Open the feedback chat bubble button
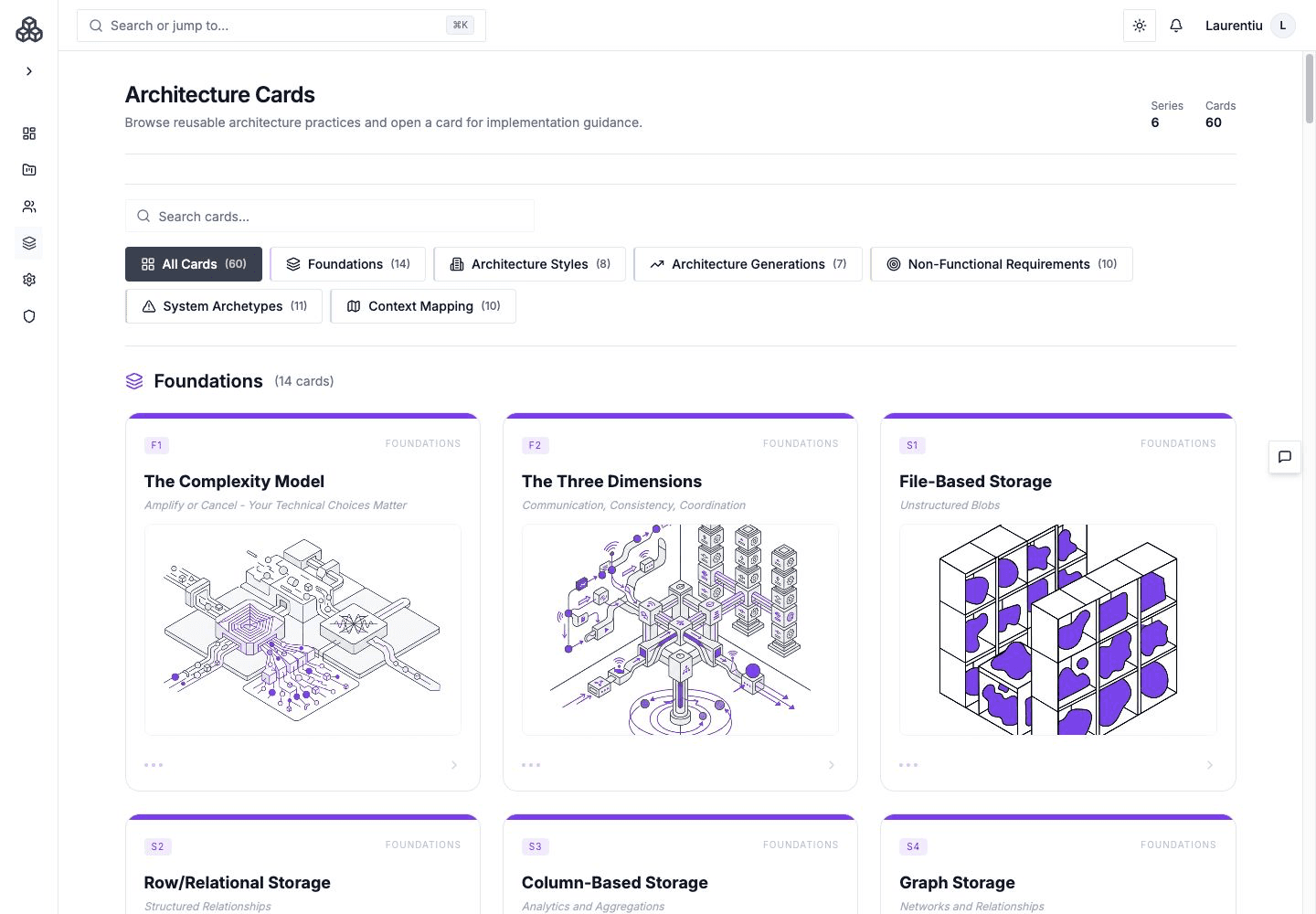The height and width of the screenshot is (914, 1316). (x=1285, y=457)
